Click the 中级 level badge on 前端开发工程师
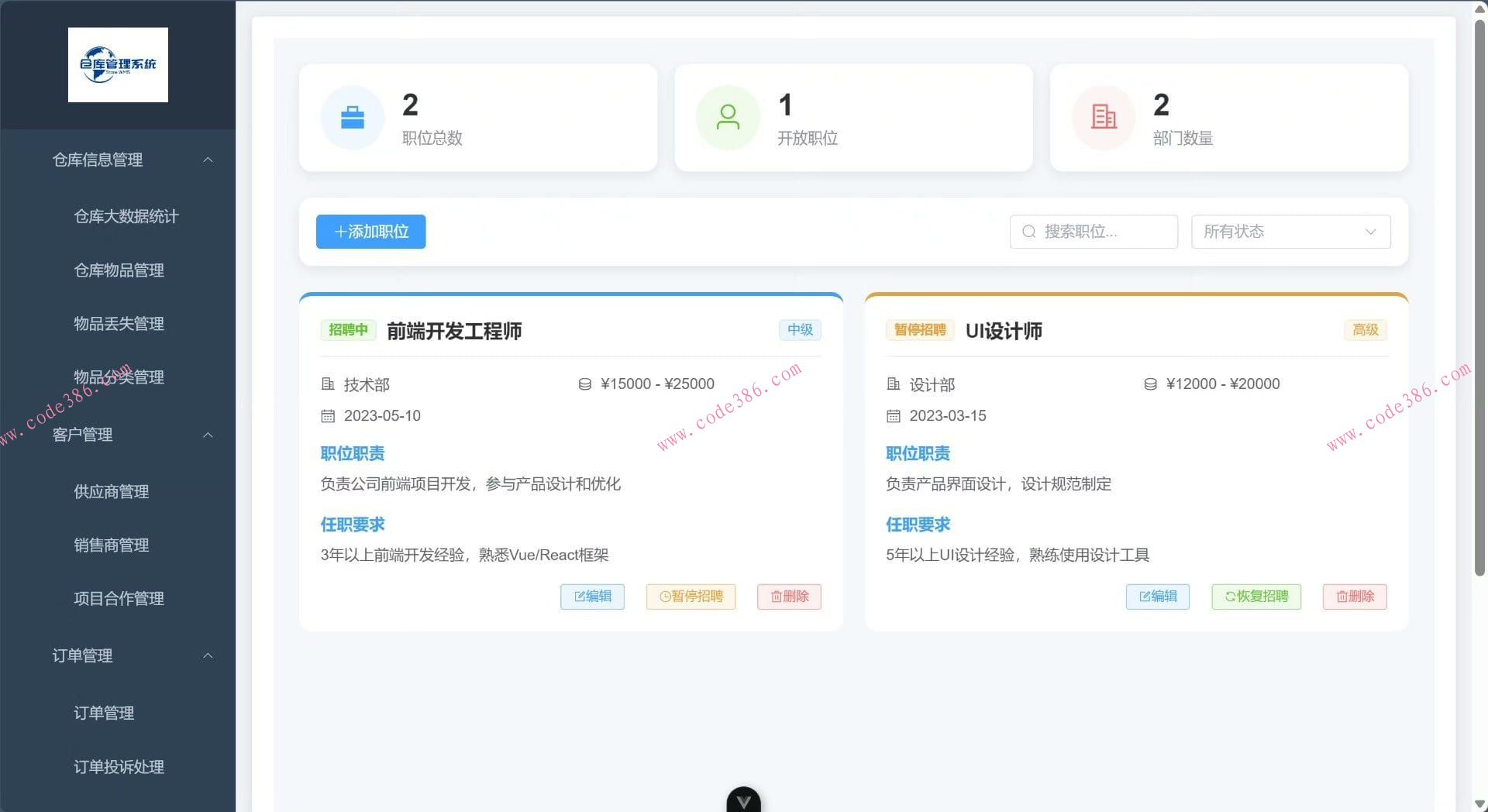The width and height of the screenshot is (1488, 812). click(799, 330)
